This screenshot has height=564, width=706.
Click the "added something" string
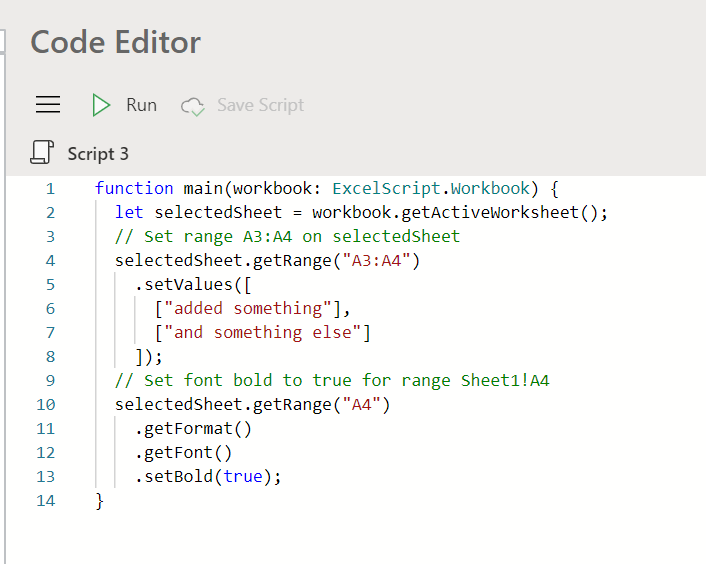pos(248,308)
